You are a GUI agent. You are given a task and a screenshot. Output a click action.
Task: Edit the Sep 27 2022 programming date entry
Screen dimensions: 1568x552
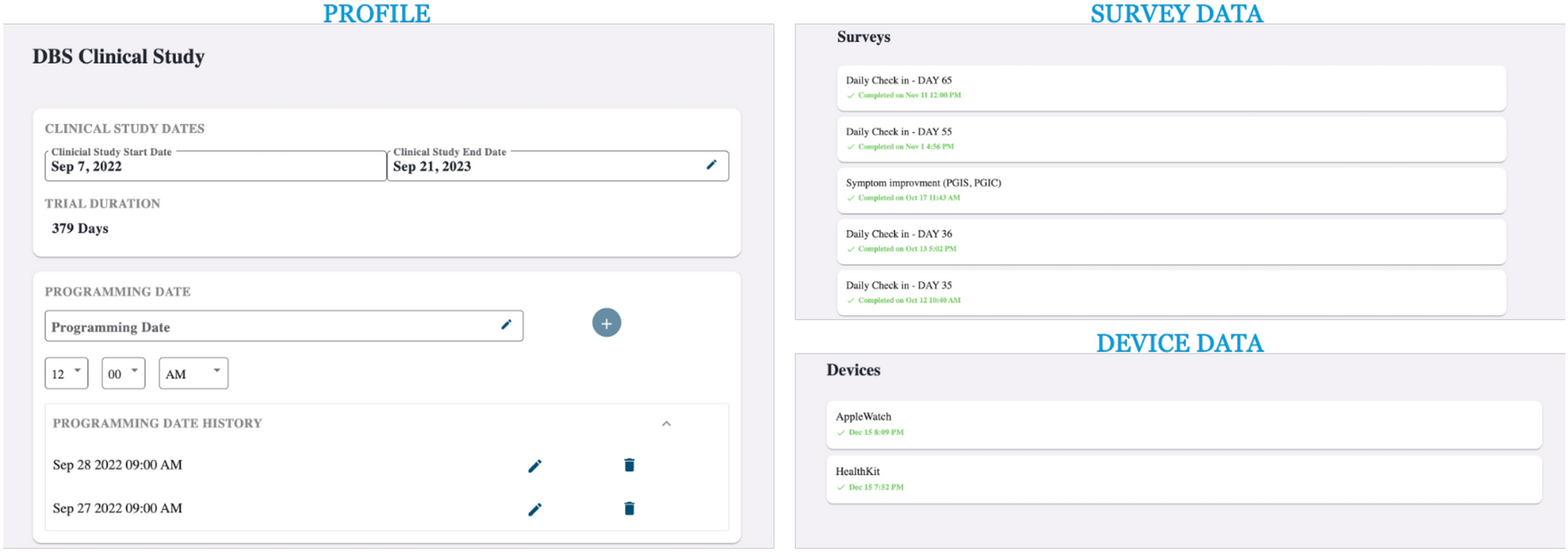pos(534,510)
